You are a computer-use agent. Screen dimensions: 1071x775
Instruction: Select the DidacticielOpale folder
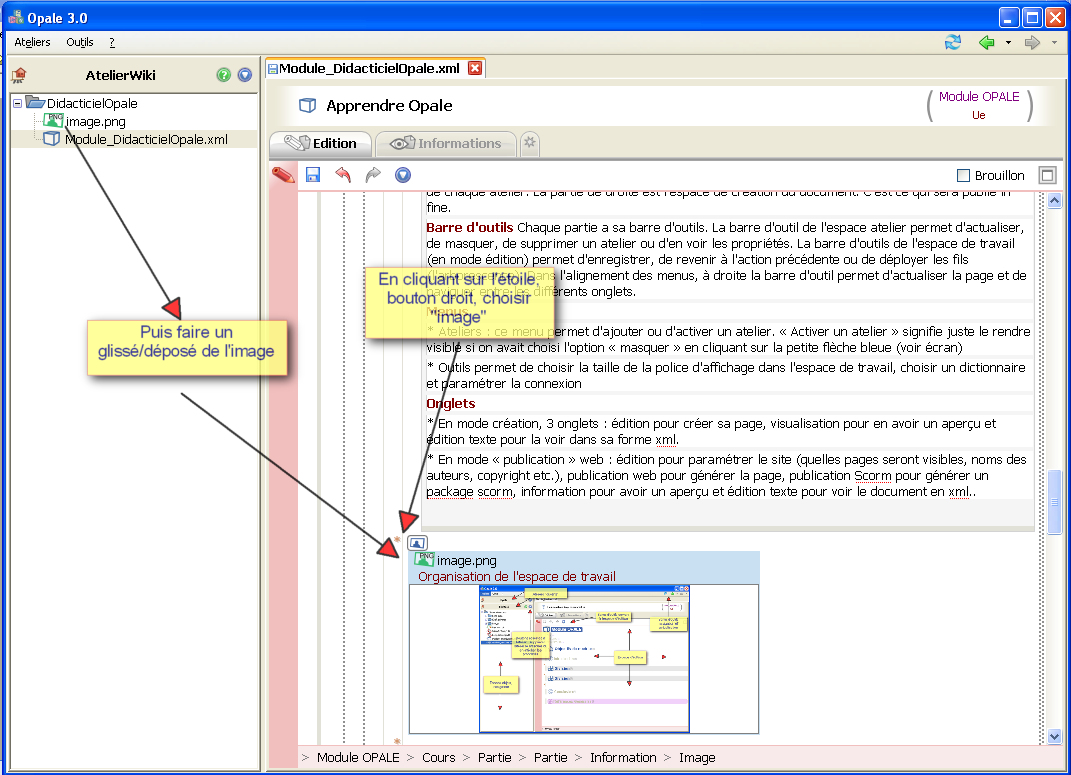(92, 103)
